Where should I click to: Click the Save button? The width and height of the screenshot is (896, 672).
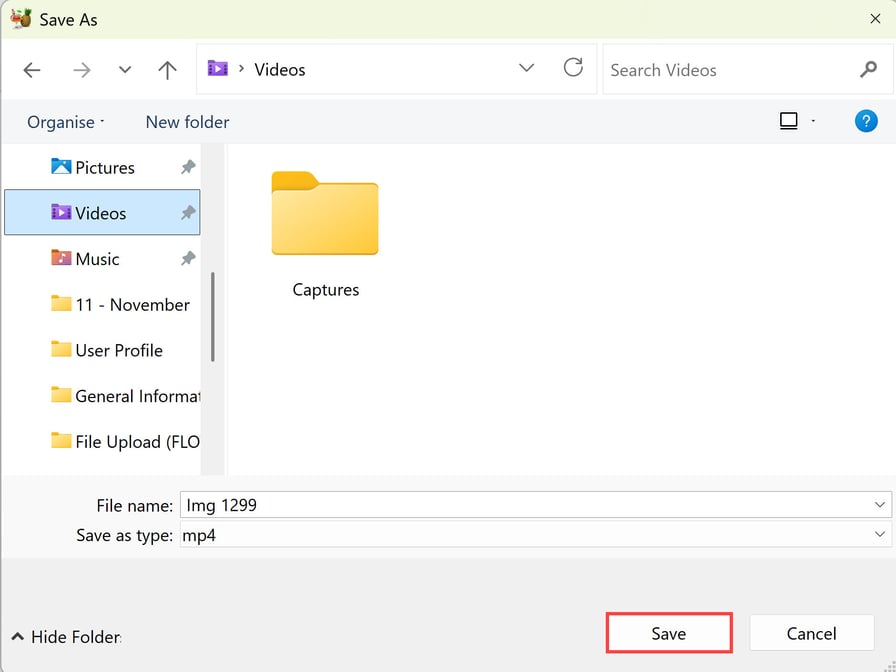[x=669, y=633]
